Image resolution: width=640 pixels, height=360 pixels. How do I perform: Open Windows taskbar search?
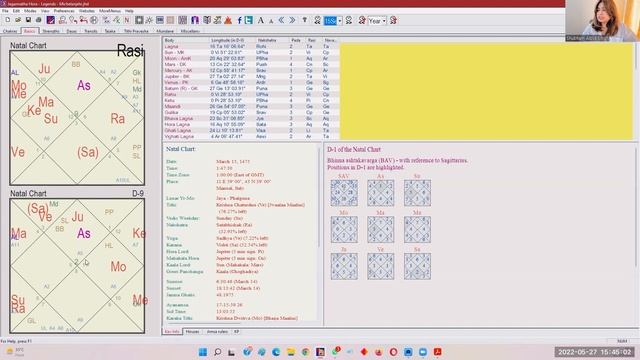pos(218,352)
